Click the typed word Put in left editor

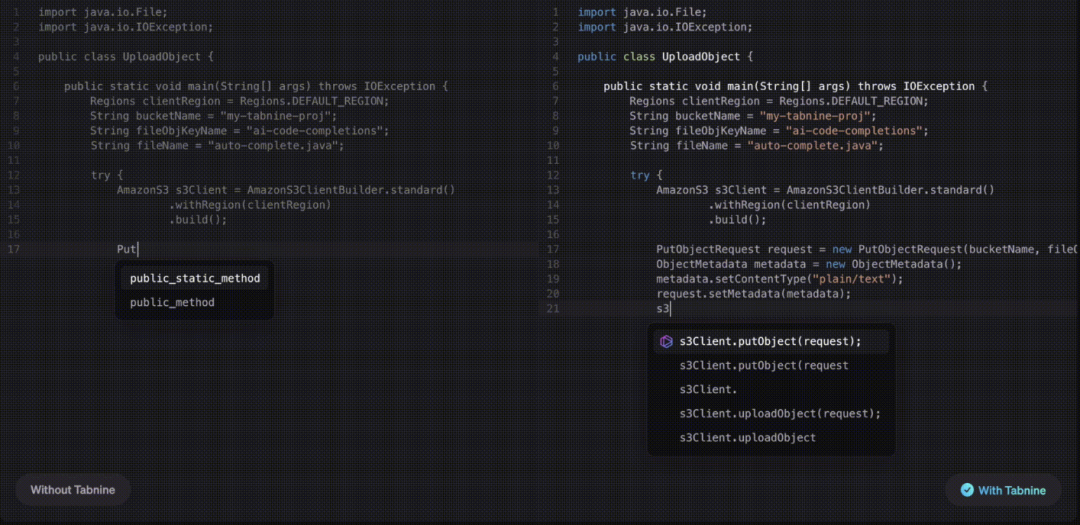click(x=127, y=249)
